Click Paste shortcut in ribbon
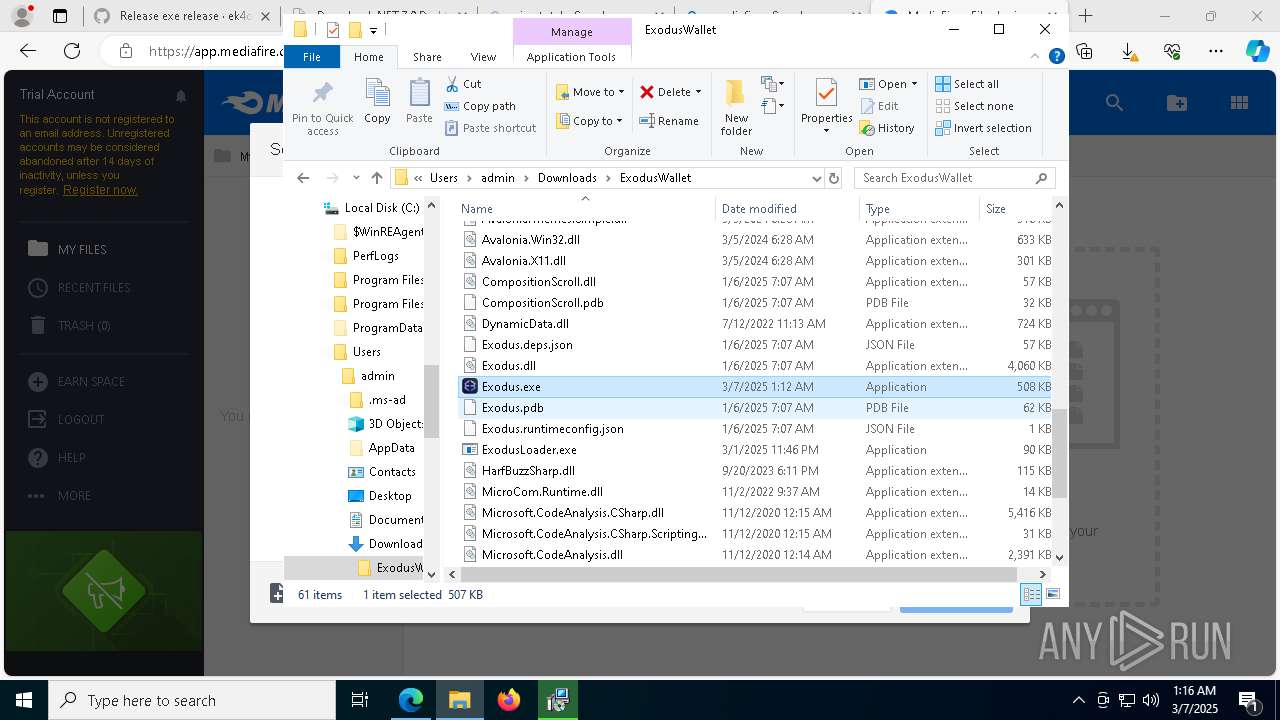1280x720 pixels. (x=490, y=128)
